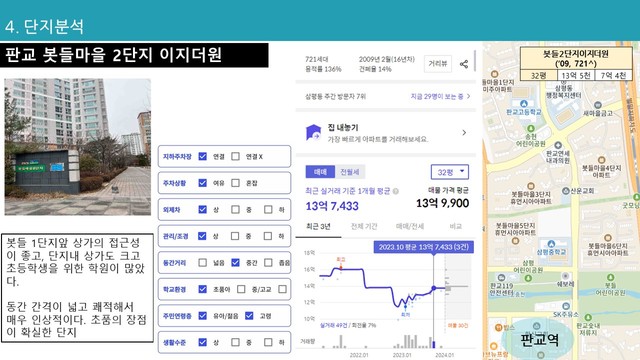Expand the 집 내놓기 chevron arrow

[x=464, y=133]
